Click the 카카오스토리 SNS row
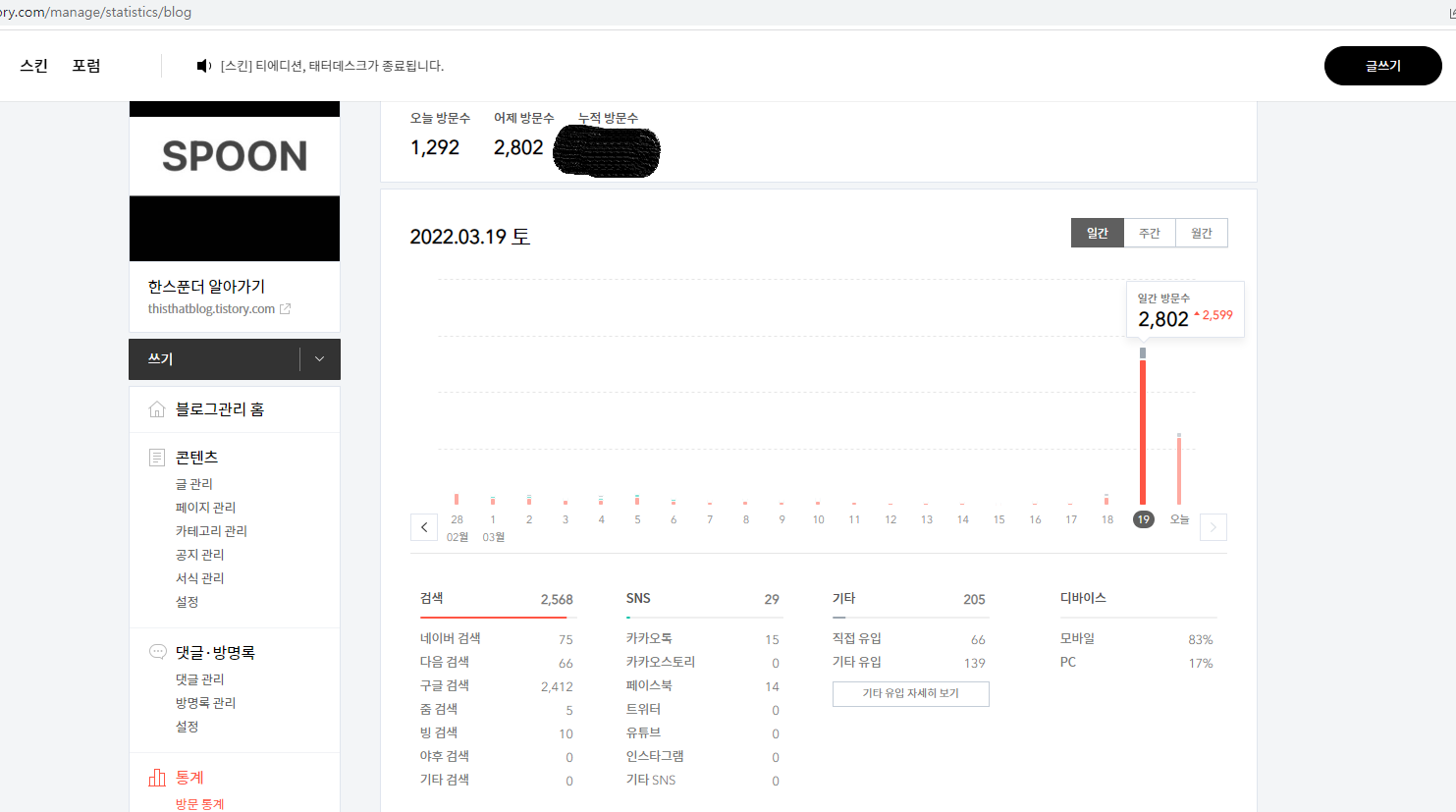This screenshot has height=812, width=1456. coord(703,663)
